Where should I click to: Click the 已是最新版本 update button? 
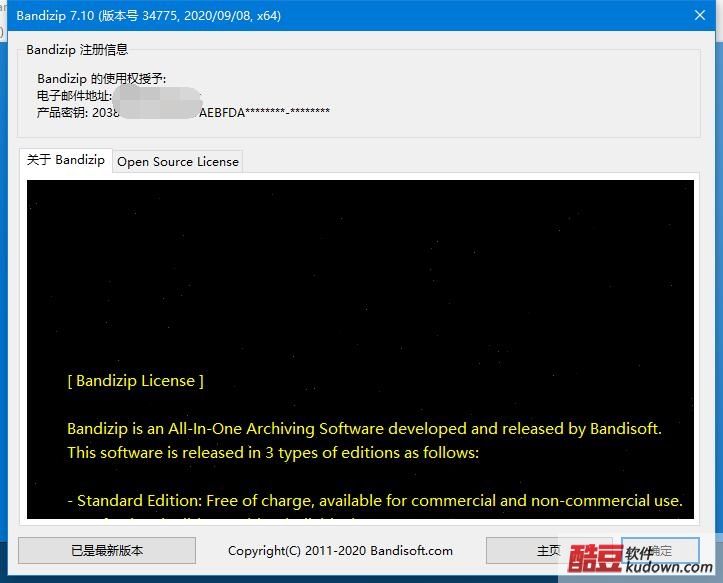(x=107, y=550)
